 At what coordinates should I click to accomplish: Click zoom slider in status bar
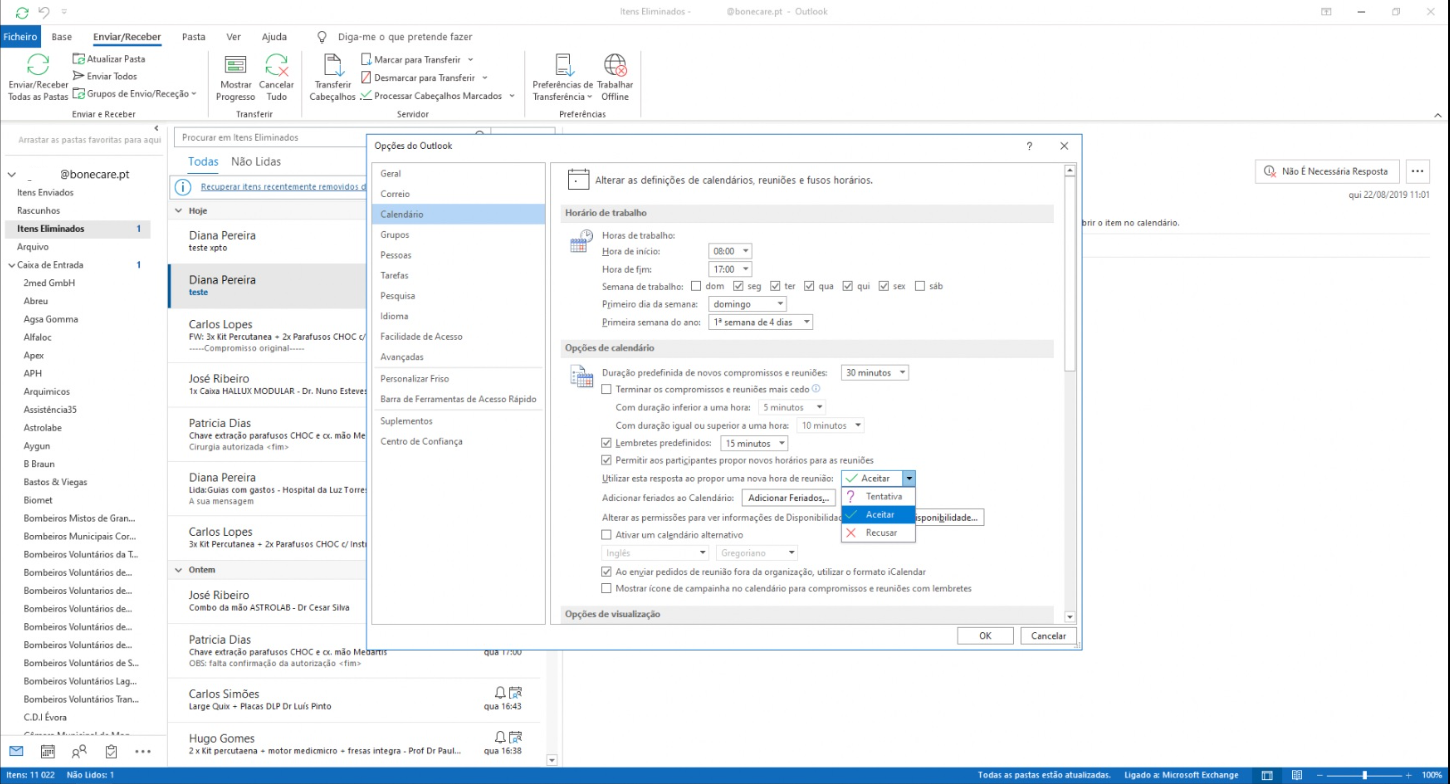pyautogui.click(x=1365, y=775)
